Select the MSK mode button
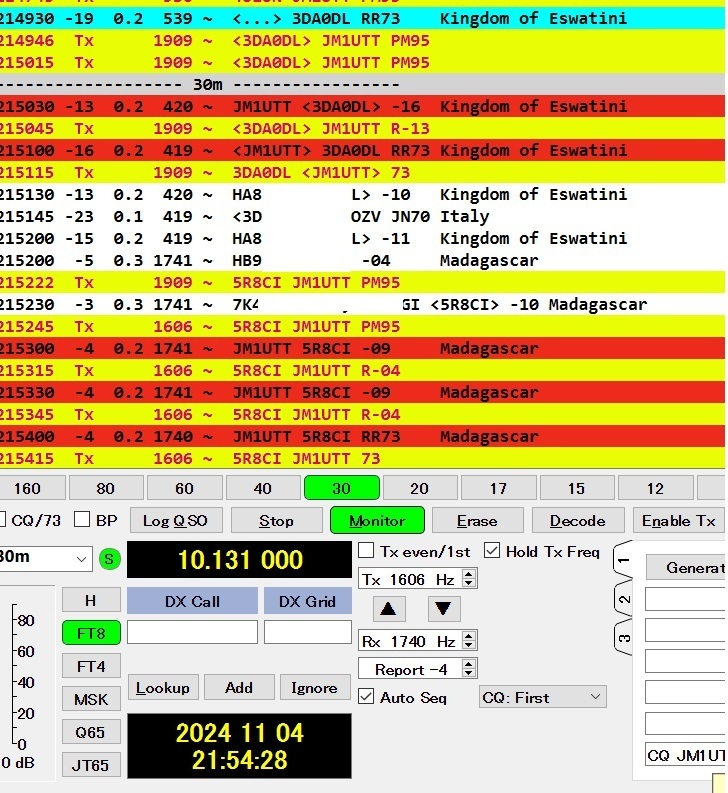 [90, 699]
